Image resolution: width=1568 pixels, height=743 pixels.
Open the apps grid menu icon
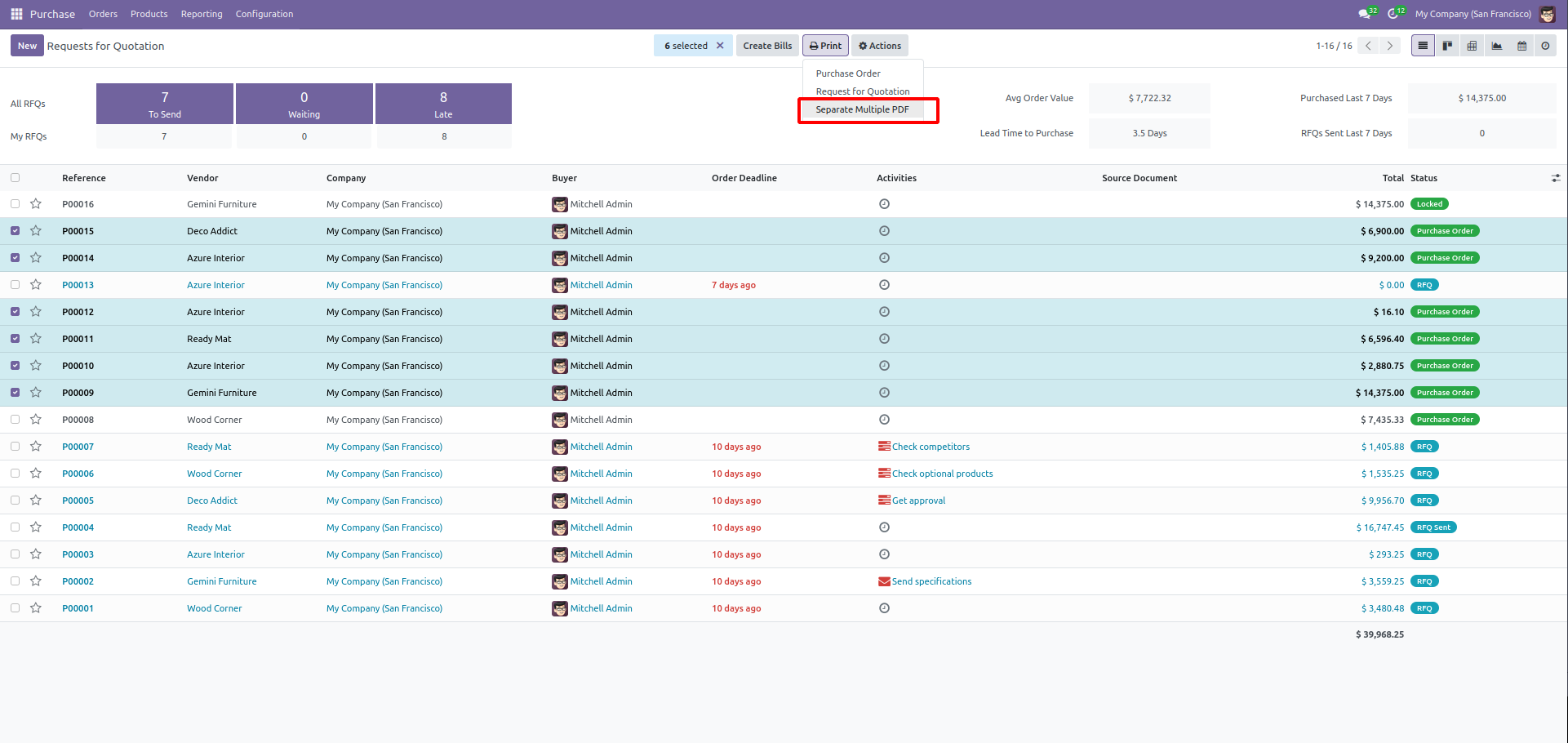[16, 14]
